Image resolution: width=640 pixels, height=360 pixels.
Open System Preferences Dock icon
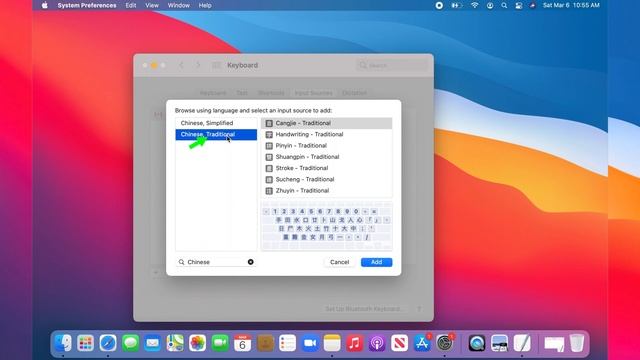(444, 343)
